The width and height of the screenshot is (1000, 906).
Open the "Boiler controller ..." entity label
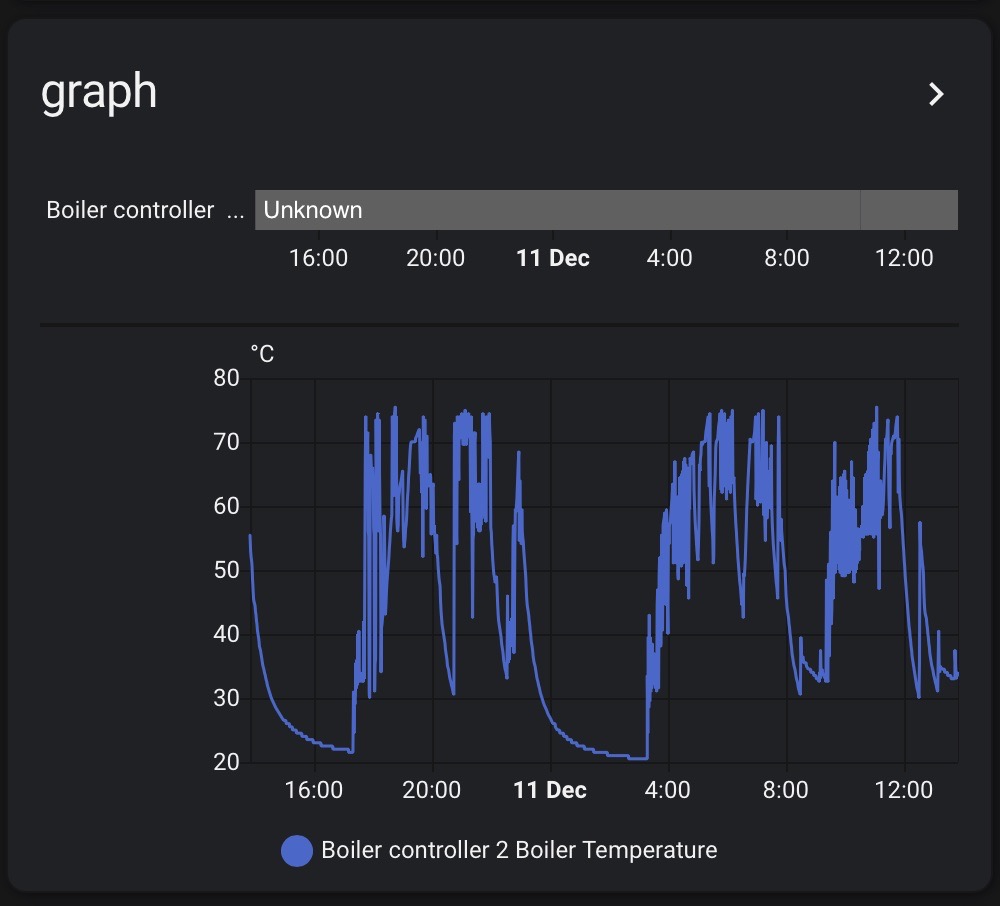[x=144, y=210]
